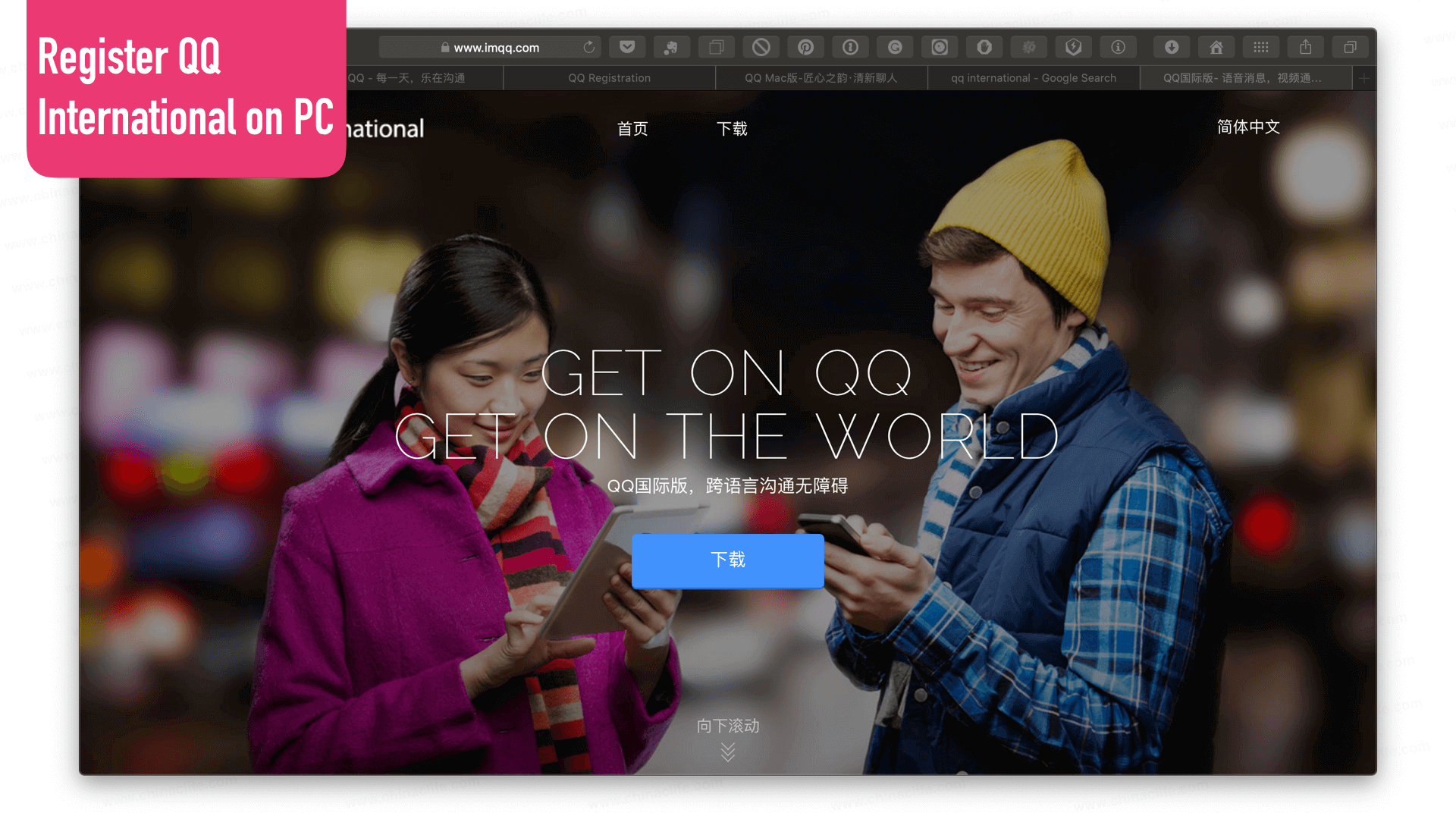Viewport: 1456px width, 819px height.
Task: Click the blue 下载 download button
Action: tap(728, 560)
